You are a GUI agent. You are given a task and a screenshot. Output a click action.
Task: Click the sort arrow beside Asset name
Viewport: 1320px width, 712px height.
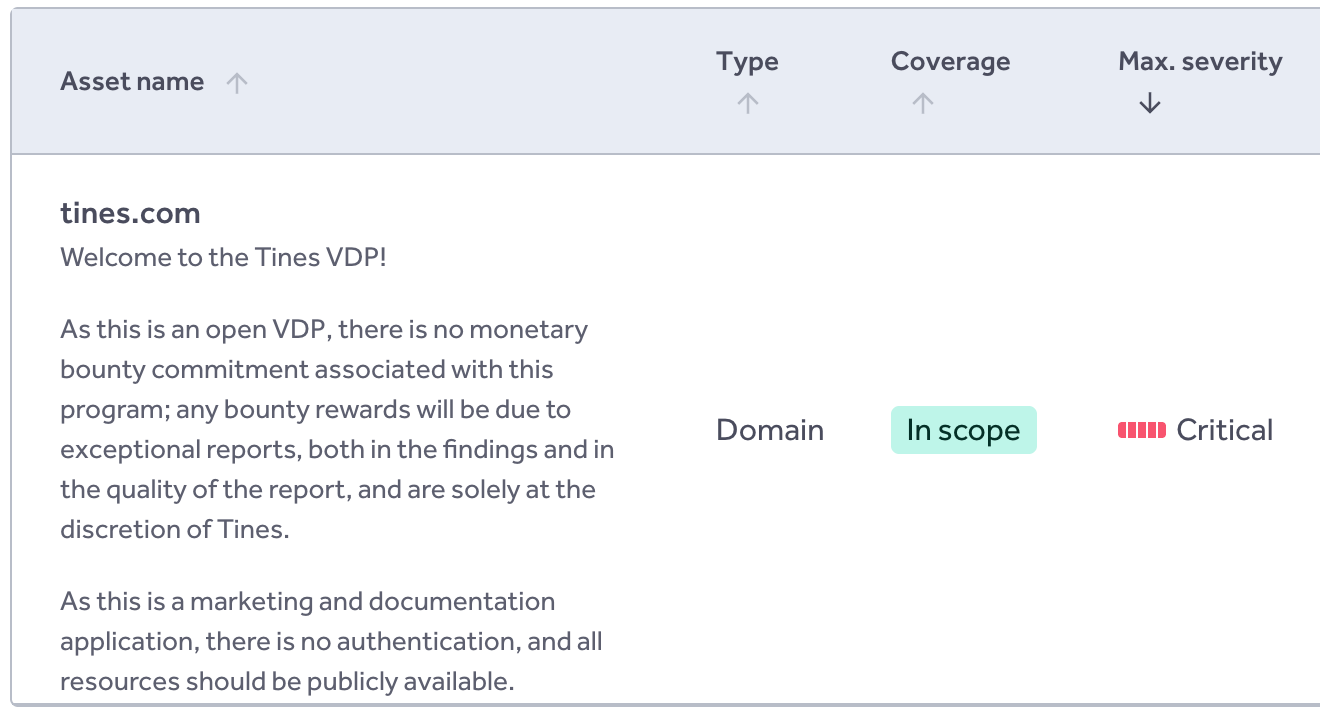pyautogui.click(x=236, y=83)
